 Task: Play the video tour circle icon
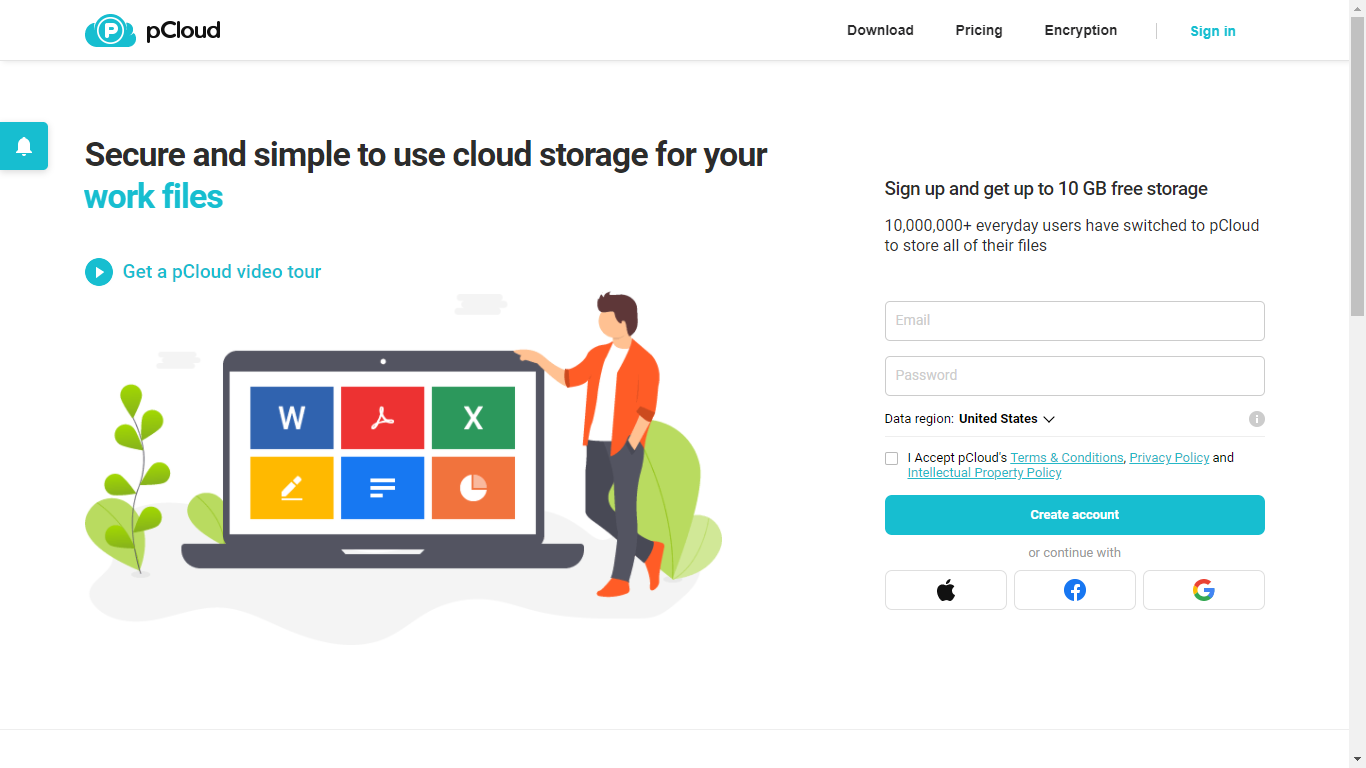(99, 272)
